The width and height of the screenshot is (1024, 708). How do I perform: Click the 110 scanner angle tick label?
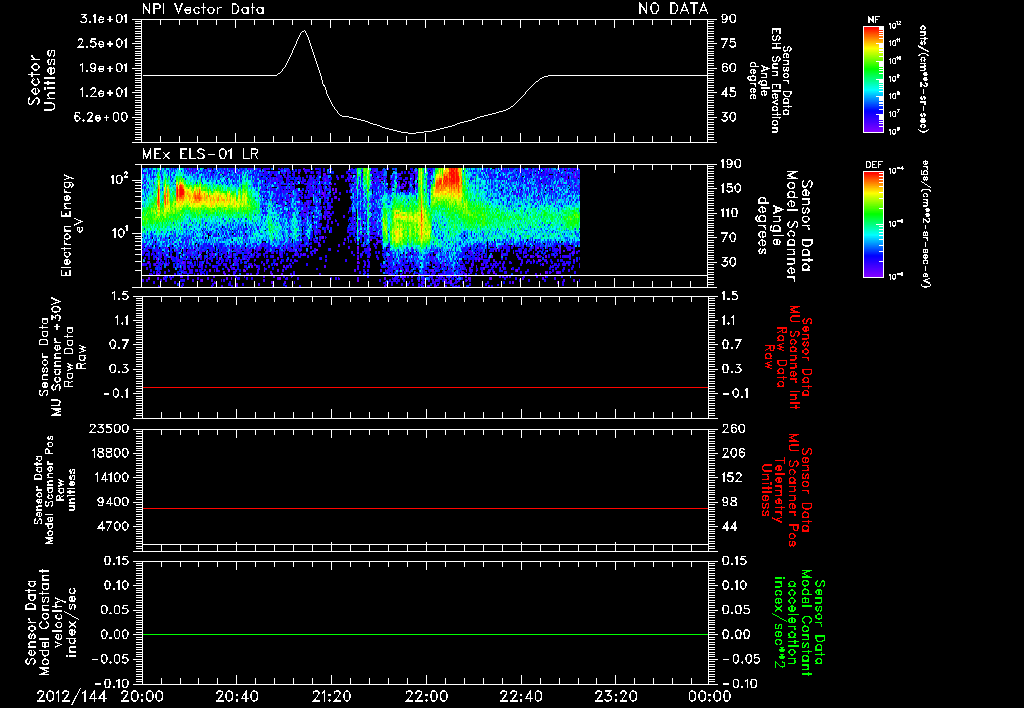click(x=731, y=213)
